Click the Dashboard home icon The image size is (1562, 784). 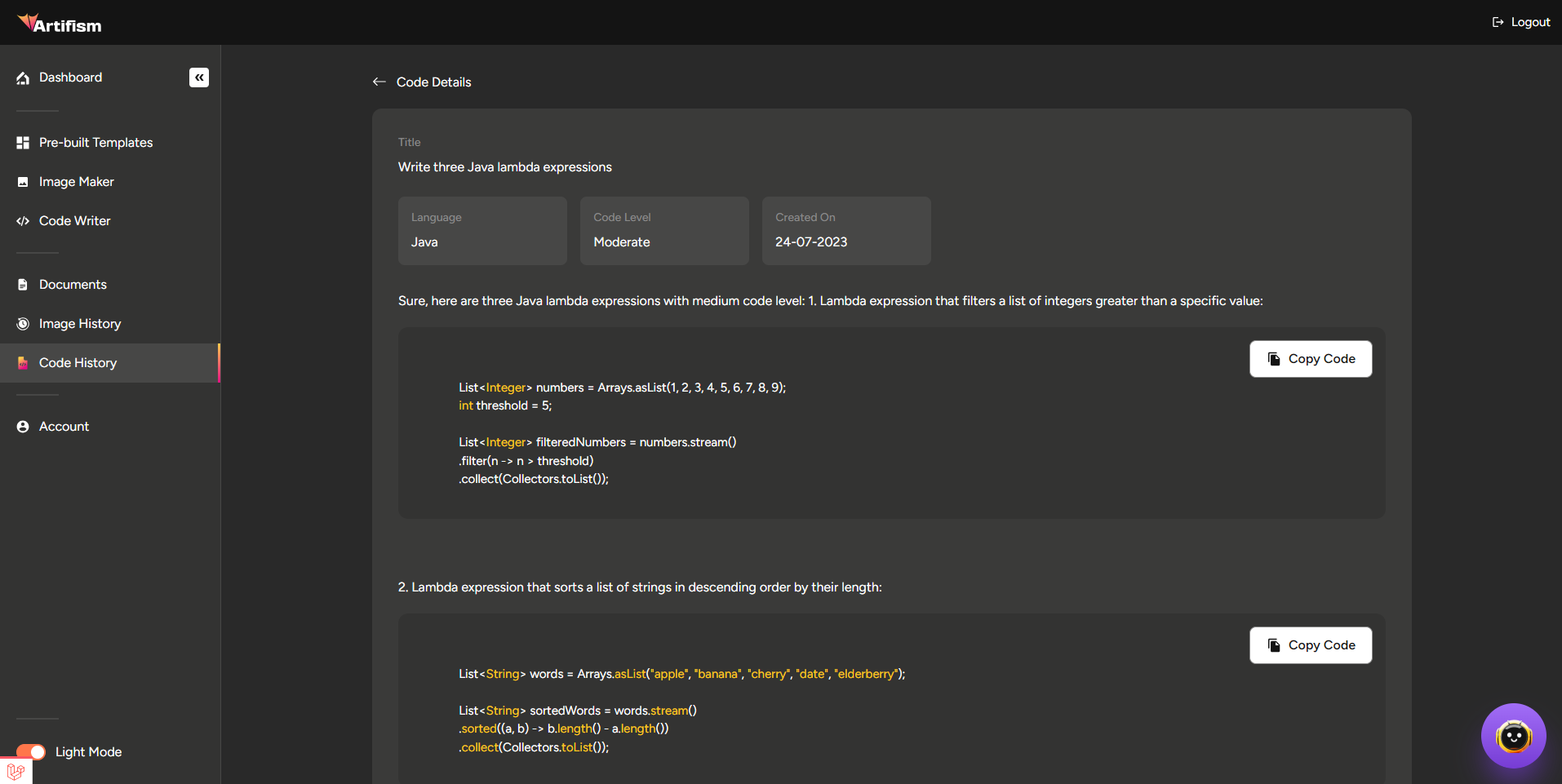tap(23, 78)
